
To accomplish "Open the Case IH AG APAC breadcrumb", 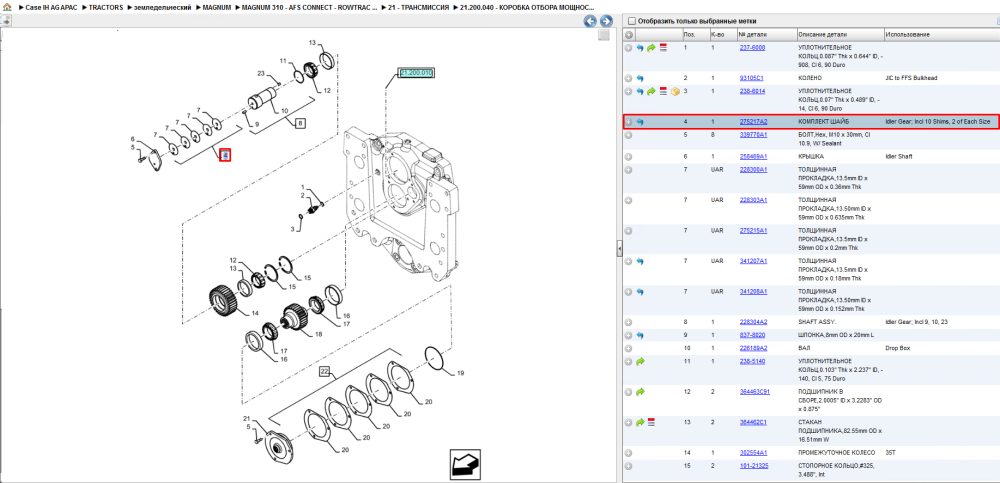I will point(51,7).
